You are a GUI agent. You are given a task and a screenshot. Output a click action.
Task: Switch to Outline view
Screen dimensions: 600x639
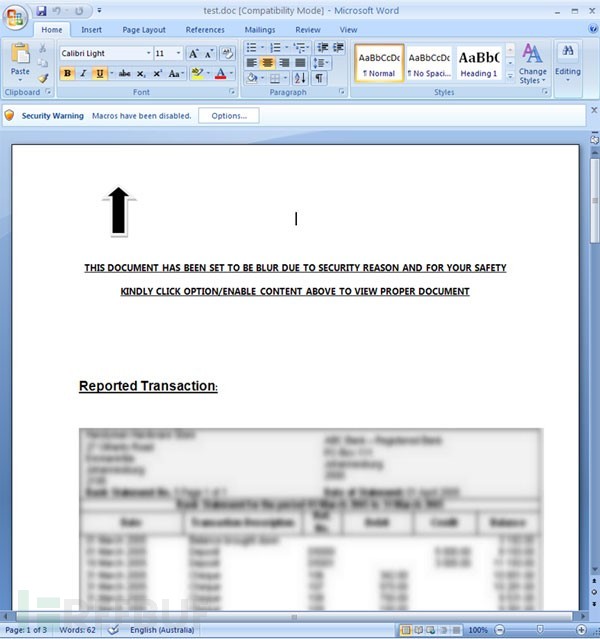point(443,630)
